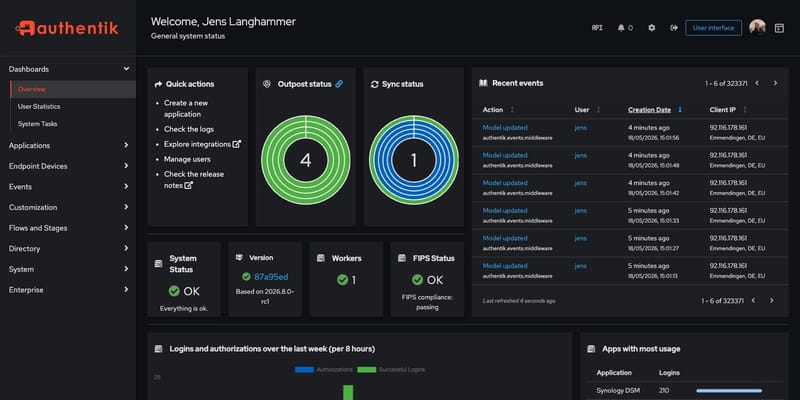Go to previous events page, bottom
Screen dimensions: 800x400
click(753, 301)
